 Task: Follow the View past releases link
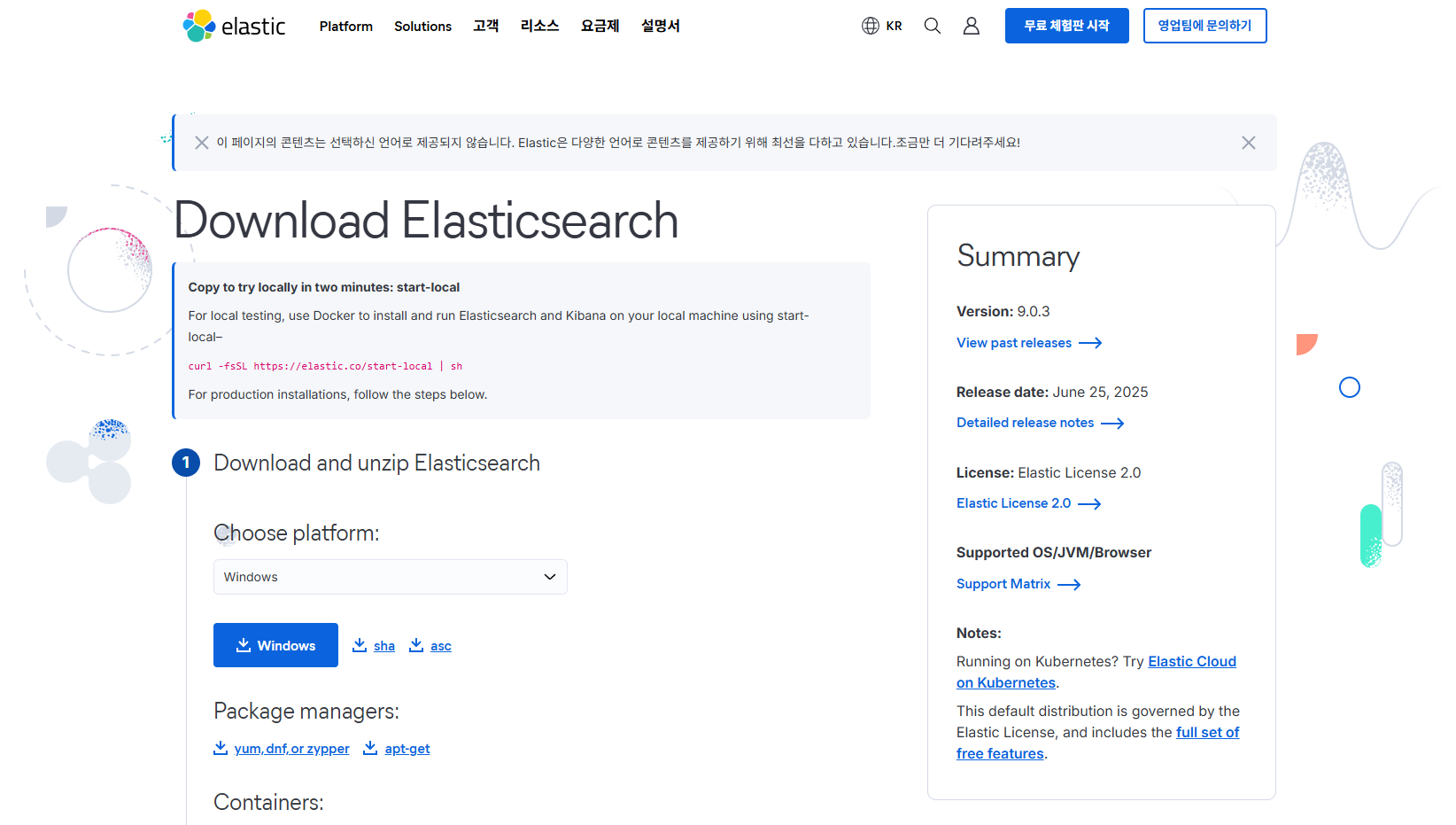pos(1014,343)
